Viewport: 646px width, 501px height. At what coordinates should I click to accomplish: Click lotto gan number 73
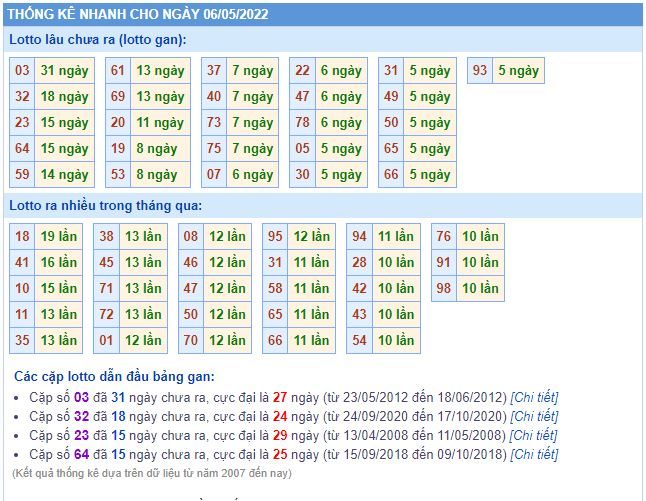(214, 122)
